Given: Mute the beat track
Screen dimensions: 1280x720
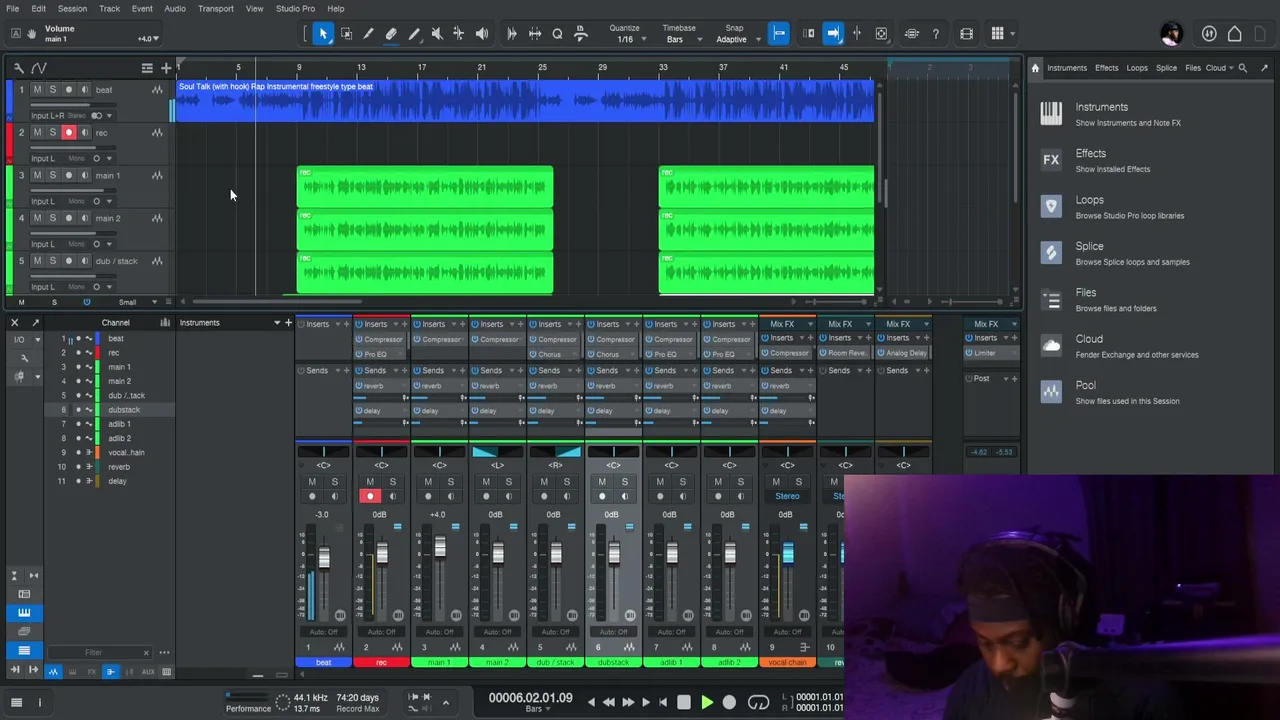Looking at the screenshot, I should (x=37, y=90).
